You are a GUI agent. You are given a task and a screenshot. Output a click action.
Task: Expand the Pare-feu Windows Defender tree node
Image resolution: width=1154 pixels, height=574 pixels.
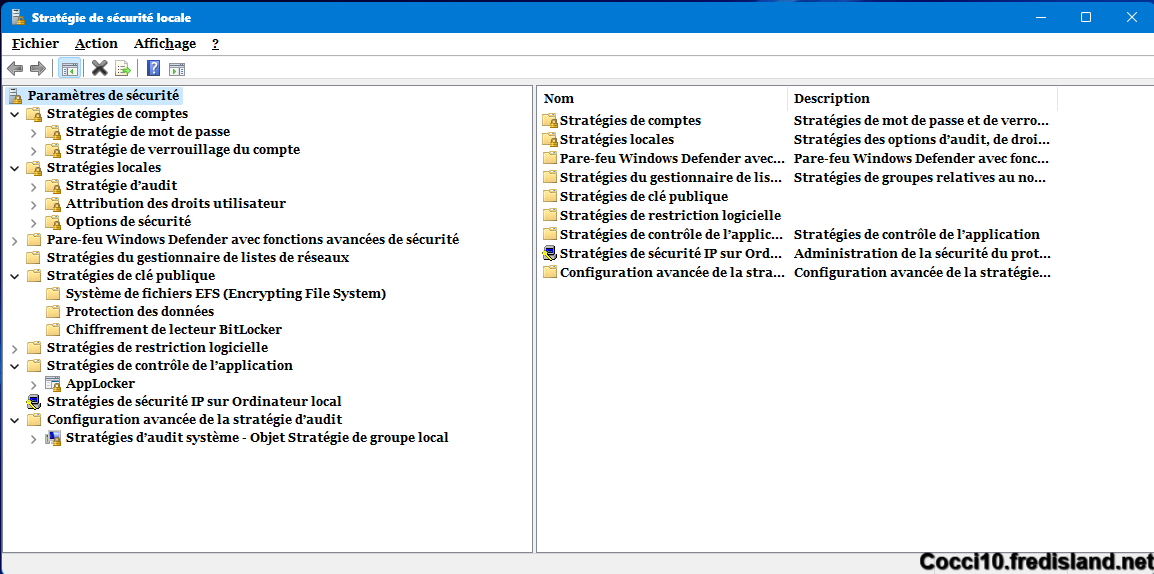tap(15, 240)
